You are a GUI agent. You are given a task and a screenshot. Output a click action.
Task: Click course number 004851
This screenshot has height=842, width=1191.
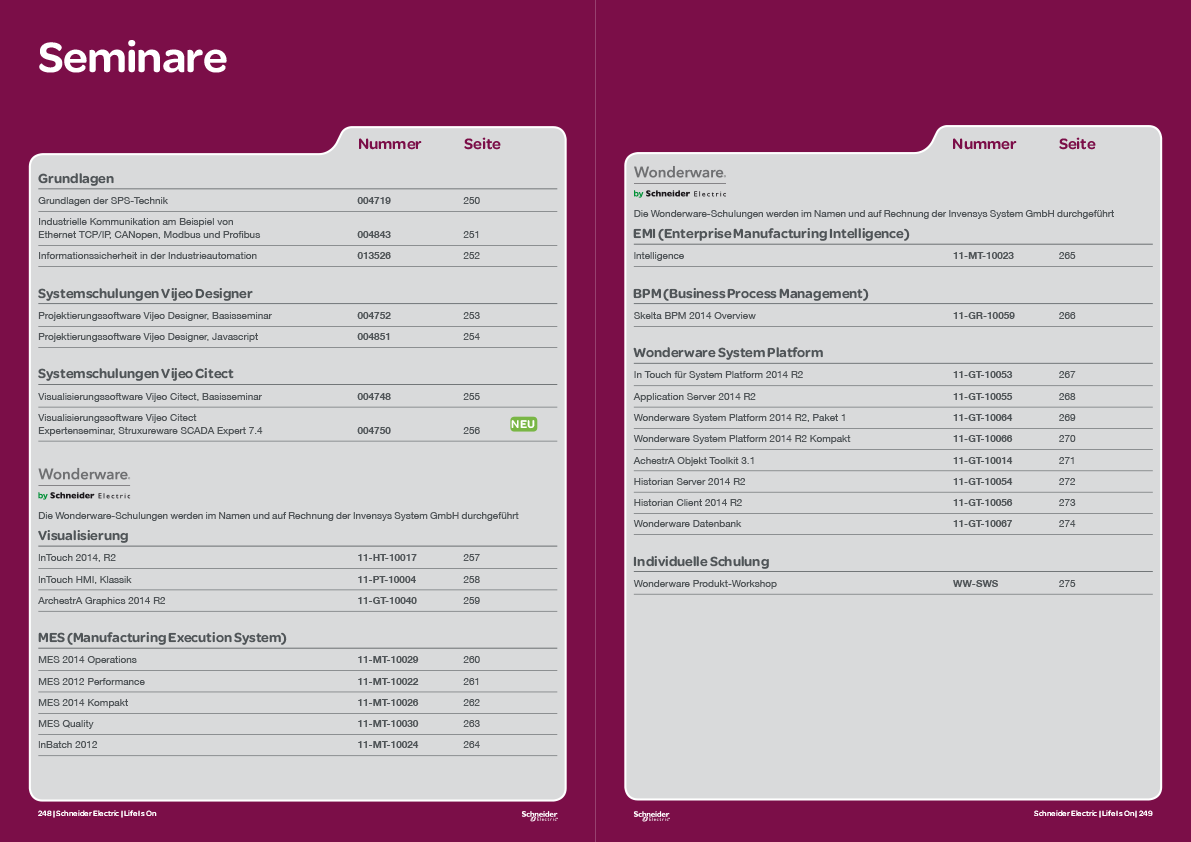click(x=374, y=336)
